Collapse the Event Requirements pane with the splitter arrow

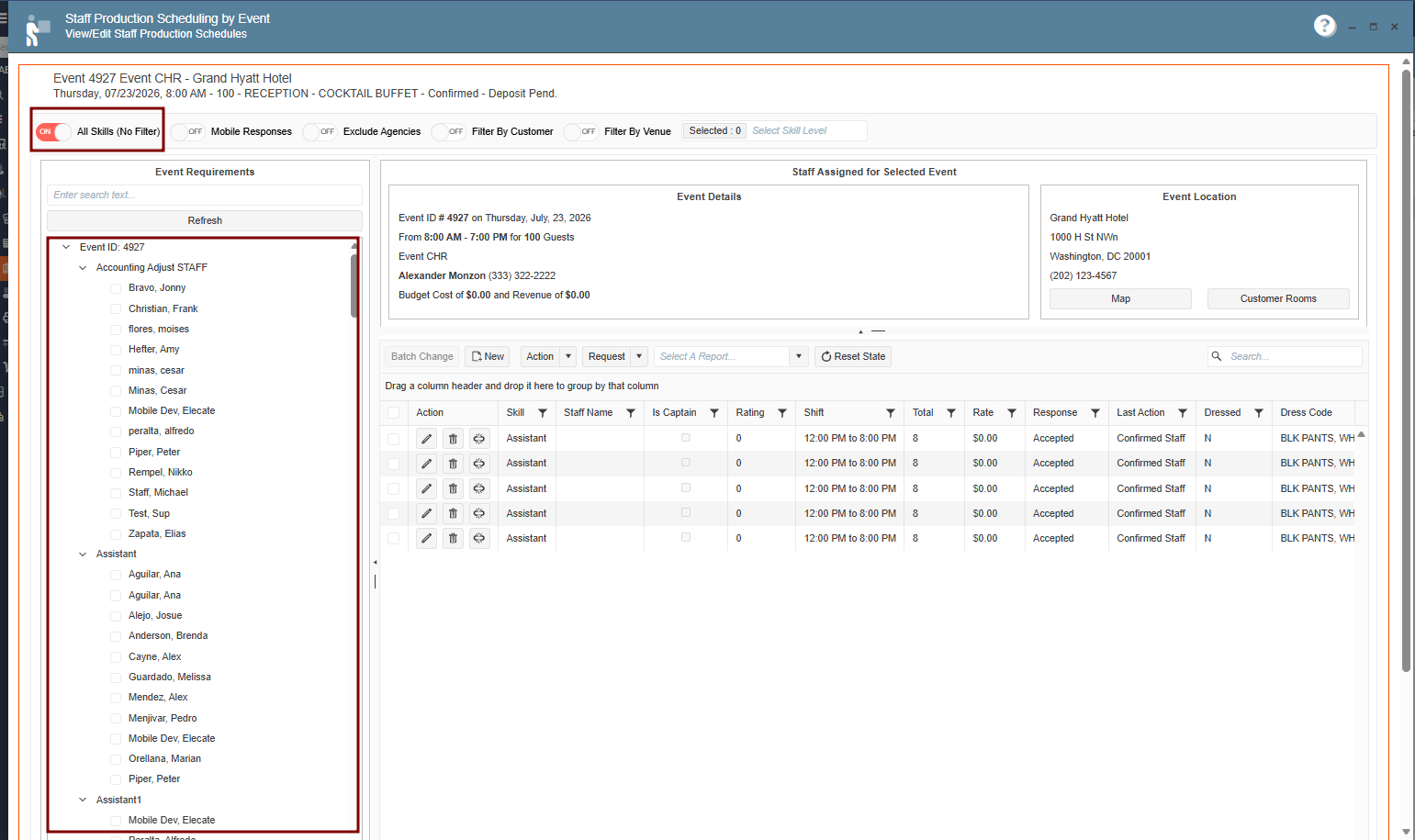(x=375, y=562)
